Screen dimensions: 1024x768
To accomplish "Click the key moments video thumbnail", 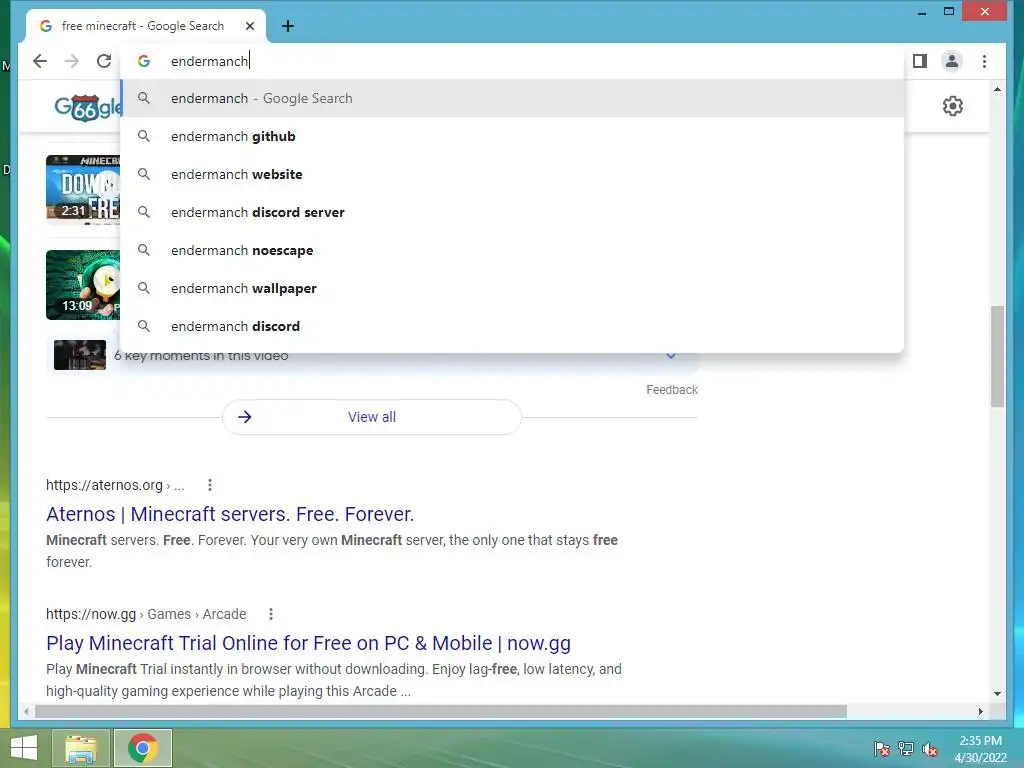I will (80, 355).
